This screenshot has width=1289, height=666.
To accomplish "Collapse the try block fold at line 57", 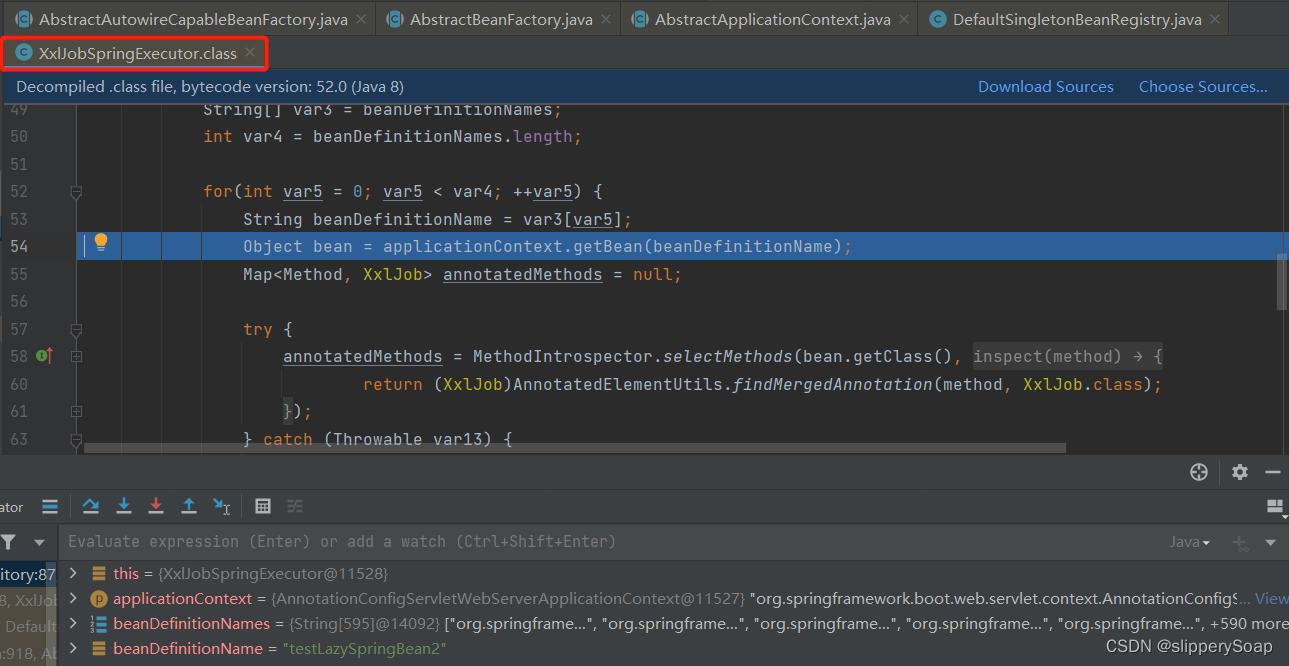I will click(76, 329).
